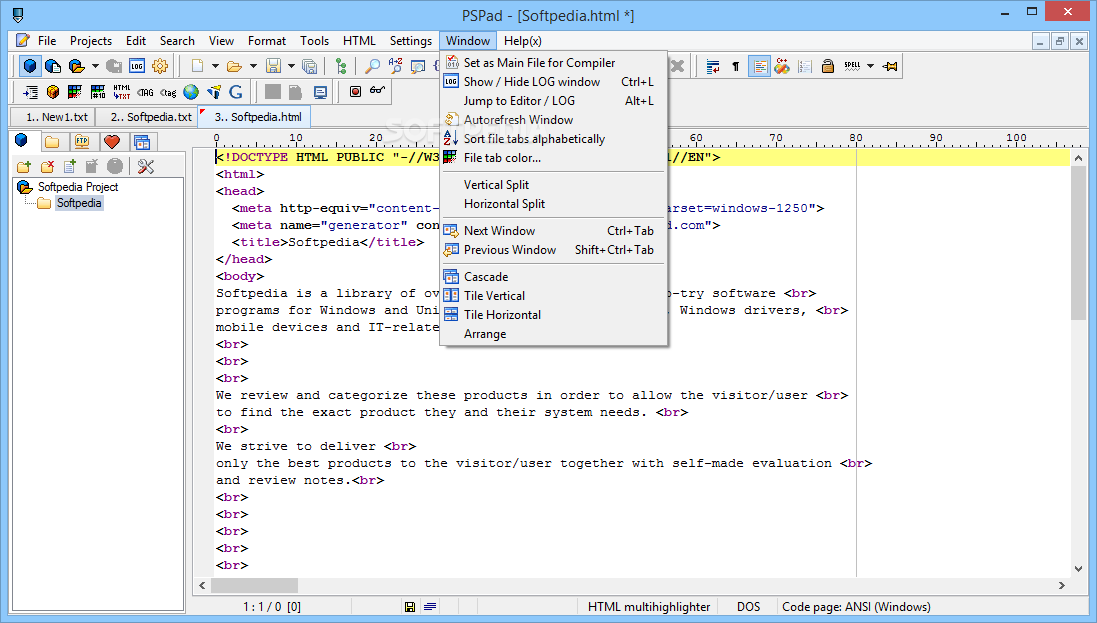1097x623 pixels.
Task: Toggle the stay-on-top pushpin icon
Action: (890, 66)
